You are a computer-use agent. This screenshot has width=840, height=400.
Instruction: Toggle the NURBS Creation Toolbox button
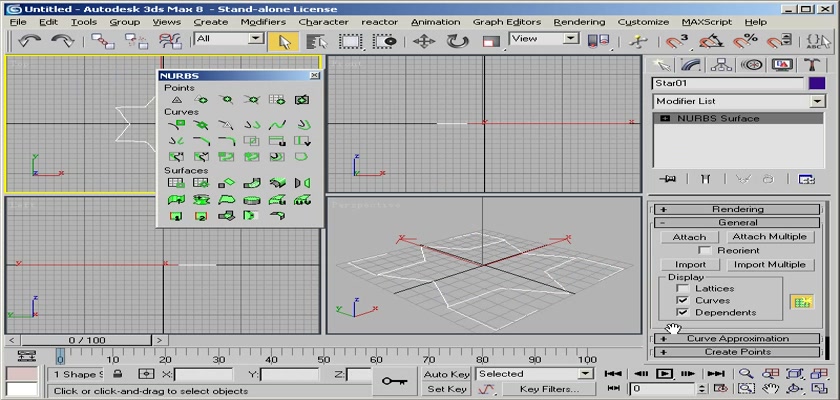pos(802,302)
